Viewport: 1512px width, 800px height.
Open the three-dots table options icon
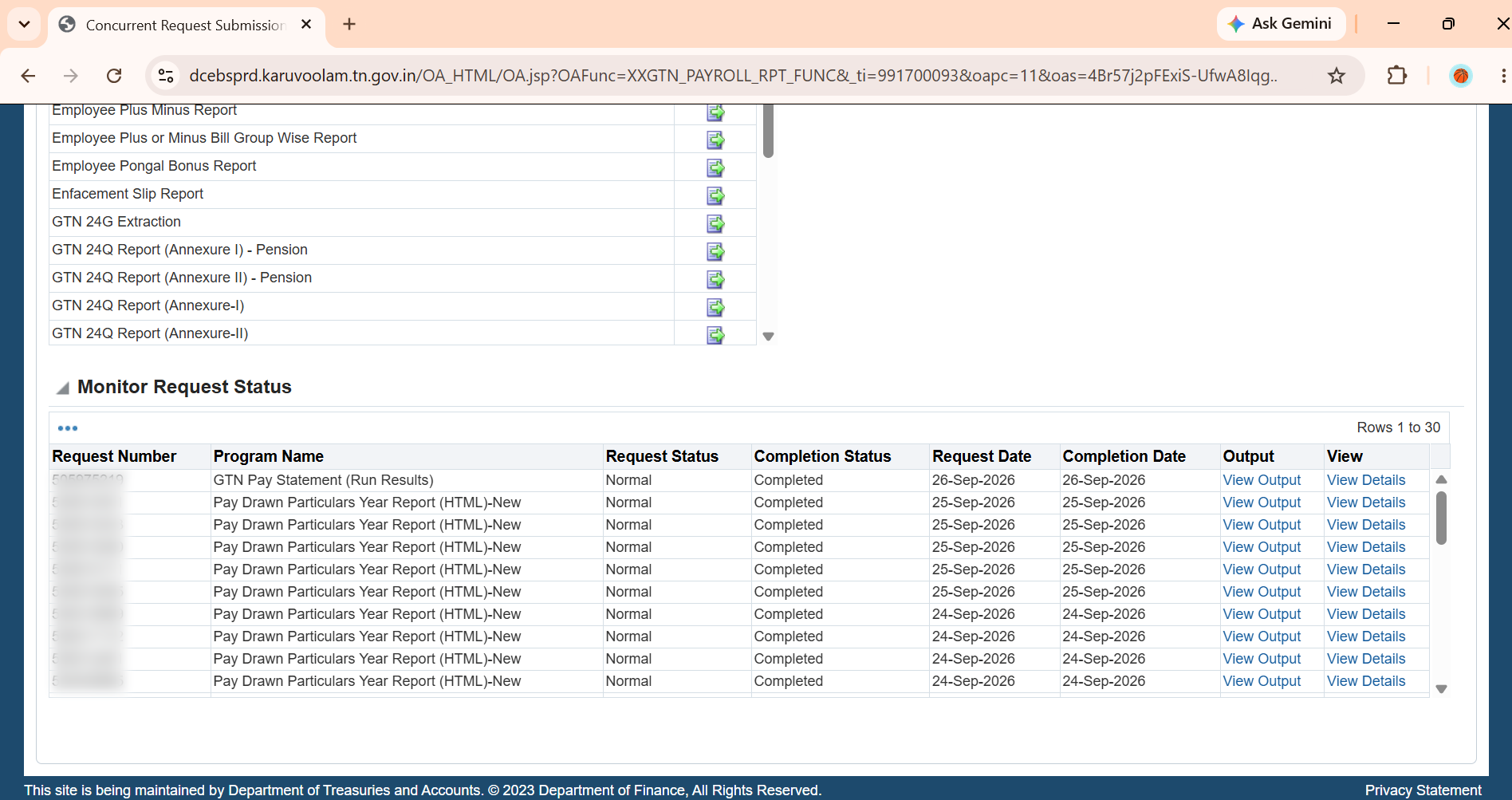[x=68, y=428]
